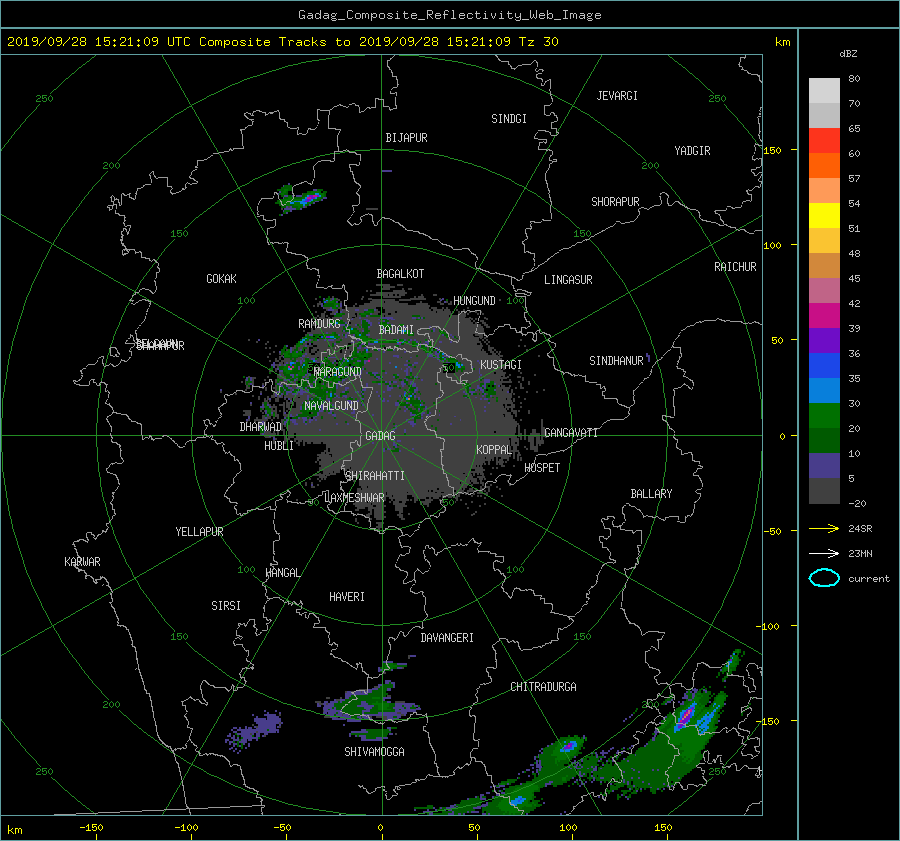The image size is (900, 841).
Task: Select the HOSPET label
Action: (x=542, y=468)
